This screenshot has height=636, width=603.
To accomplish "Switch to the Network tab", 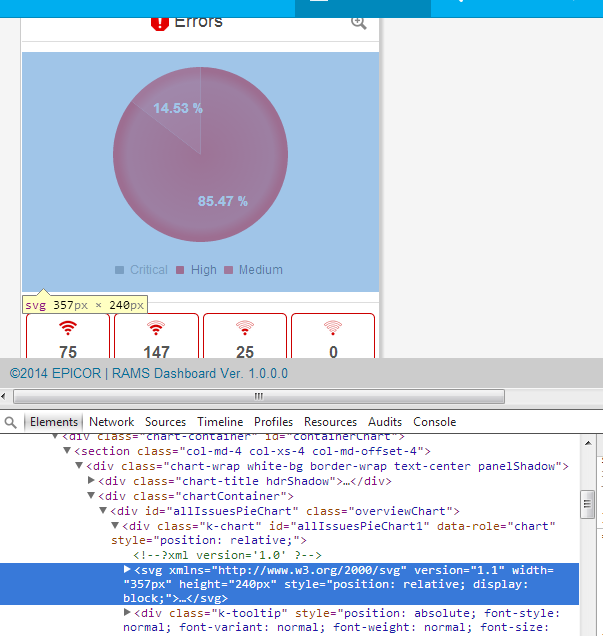I will (x=112, y=422).
